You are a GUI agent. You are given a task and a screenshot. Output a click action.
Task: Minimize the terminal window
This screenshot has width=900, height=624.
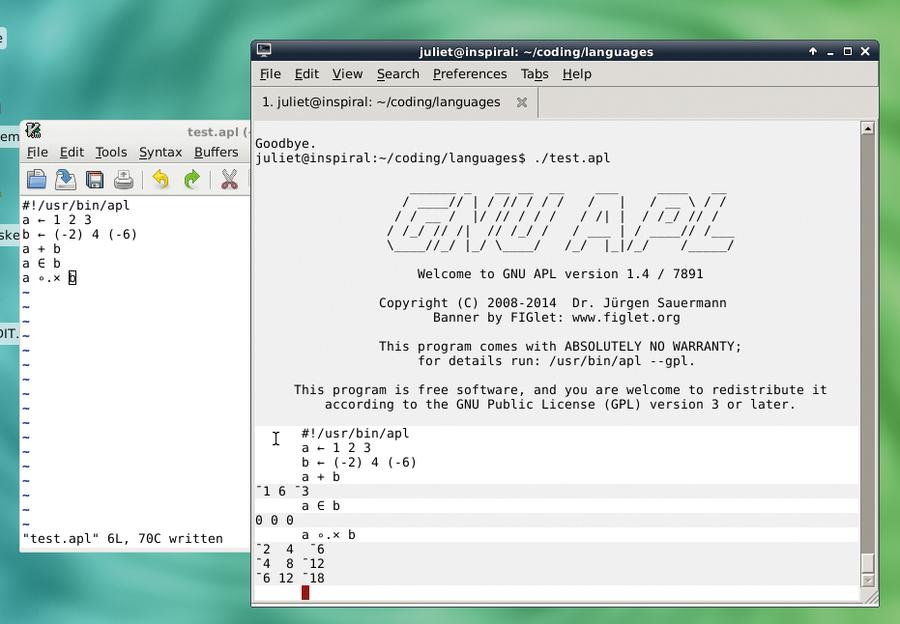tap(830, 52)
